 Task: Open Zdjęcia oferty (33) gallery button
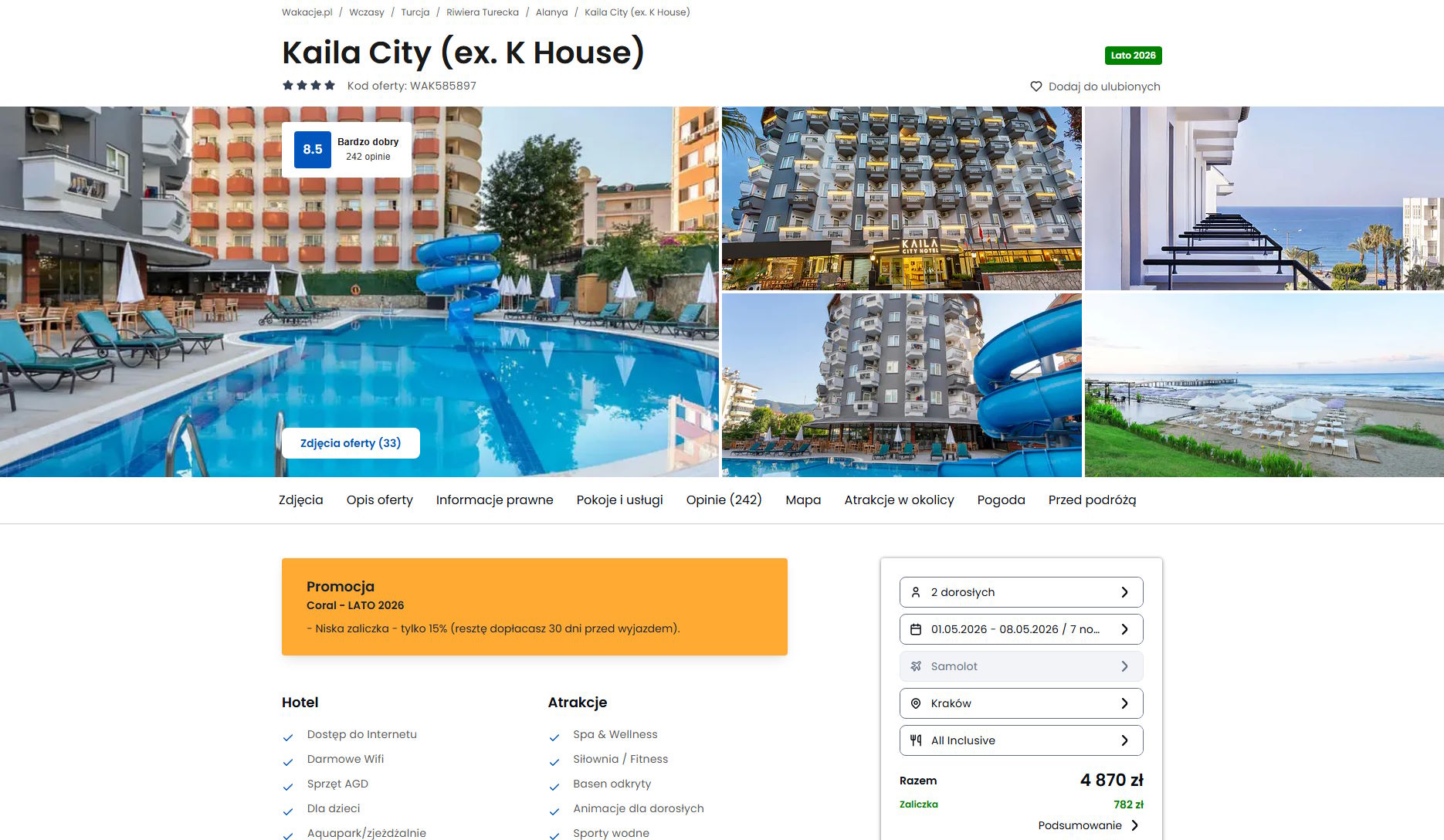351,443
